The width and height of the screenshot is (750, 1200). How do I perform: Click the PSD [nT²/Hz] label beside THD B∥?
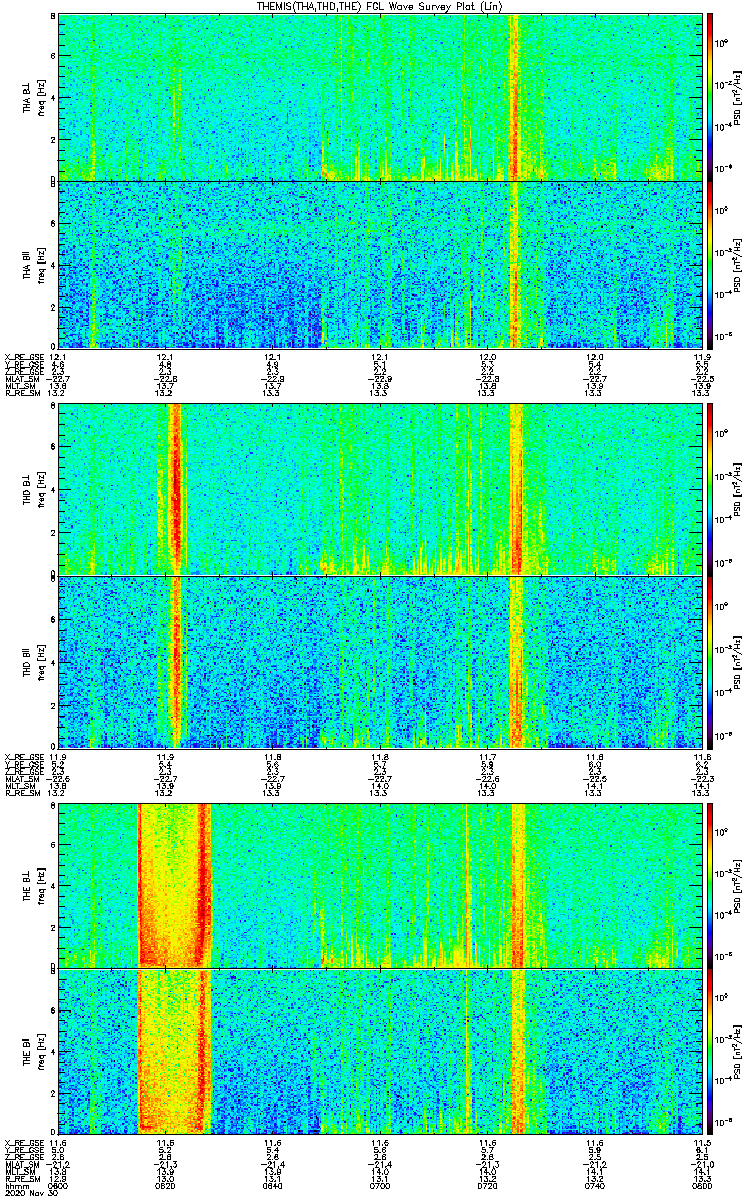(x=738, y=661)
